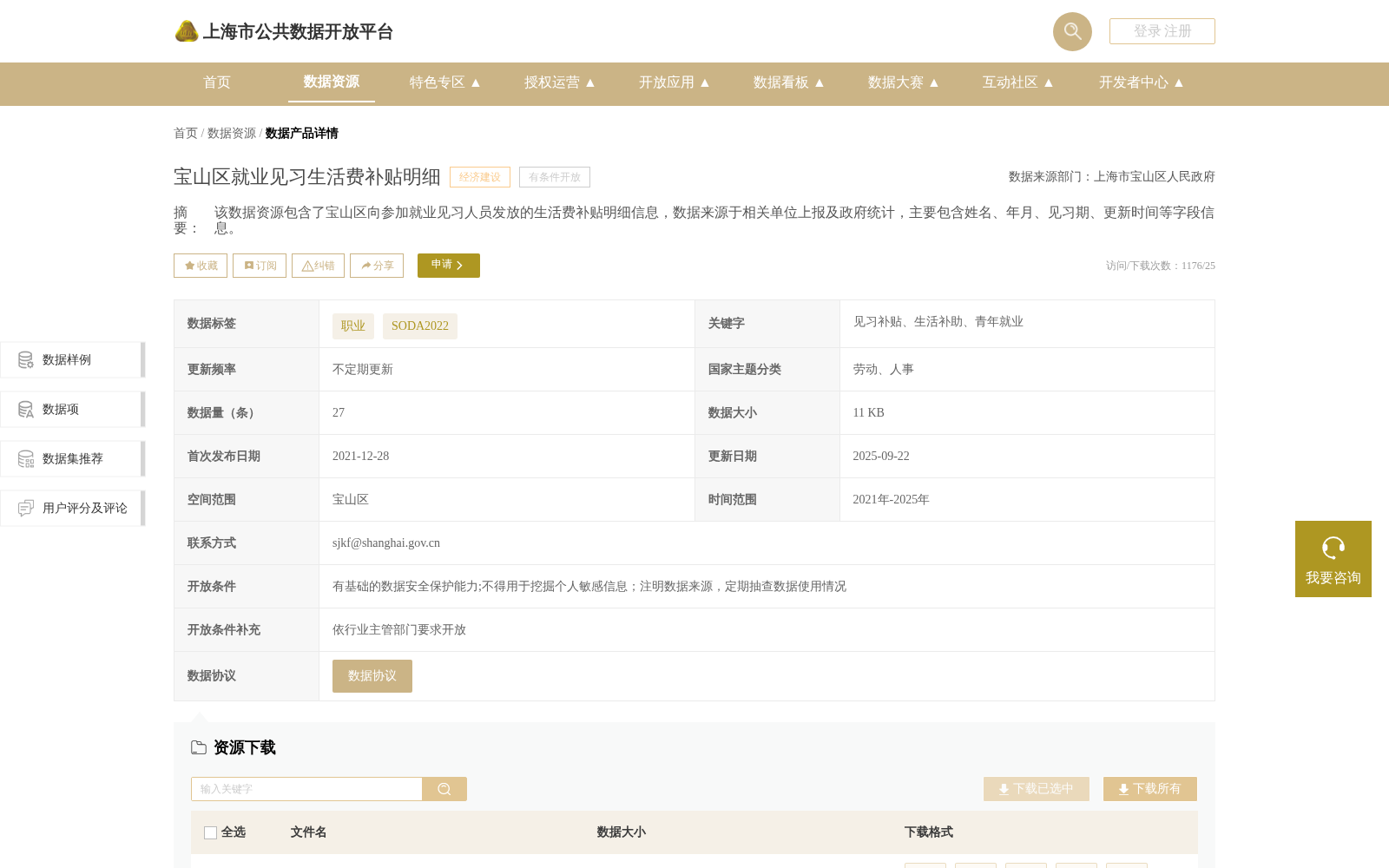
Task: Open 数据样例 sidebar item
Action: click(x=72, y=359)
